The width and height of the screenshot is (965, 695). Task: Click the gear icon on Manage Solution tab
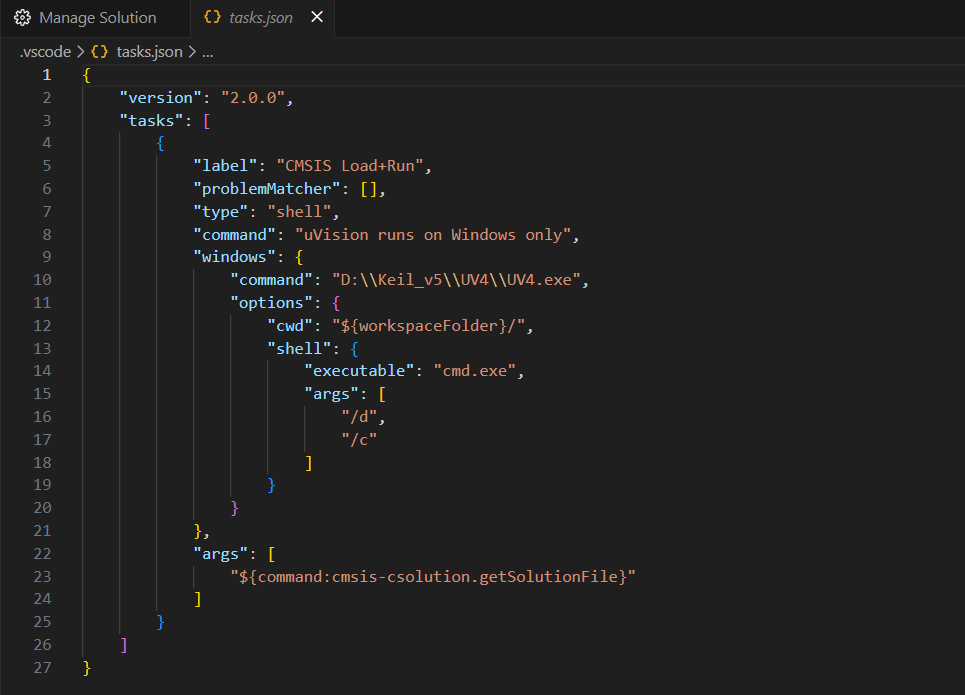tap(22, 18)
